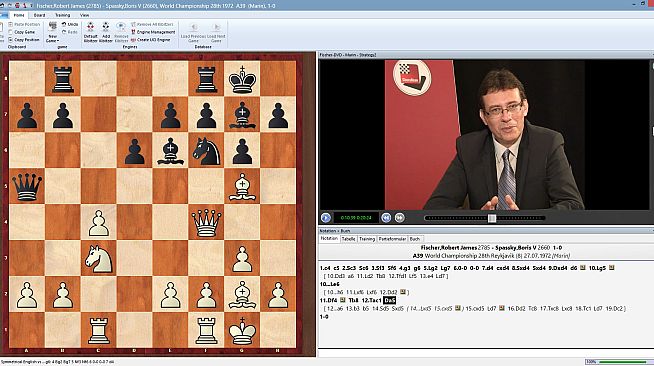
Task: Click the white knight on c3
Action: tap(98, 258)
